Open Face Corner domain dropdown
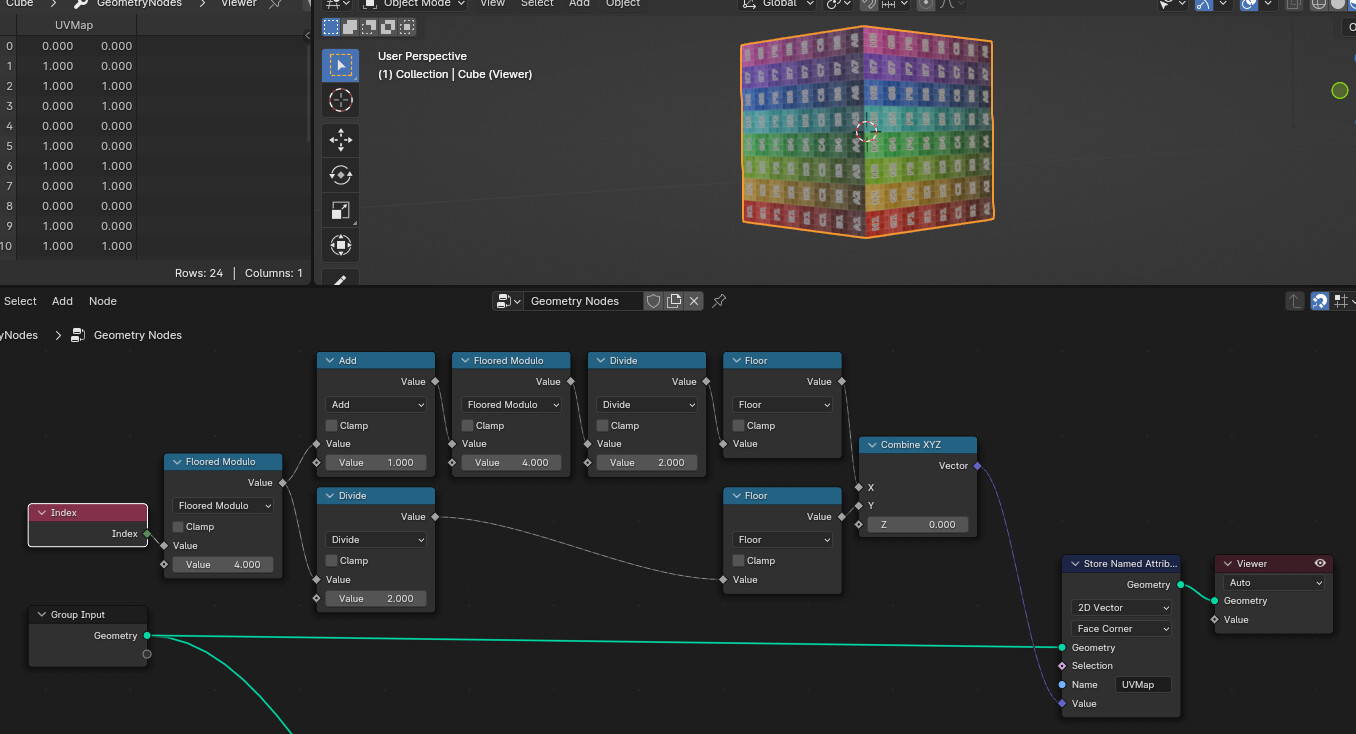This screenshot has width=1356, height=734. 1121,629
